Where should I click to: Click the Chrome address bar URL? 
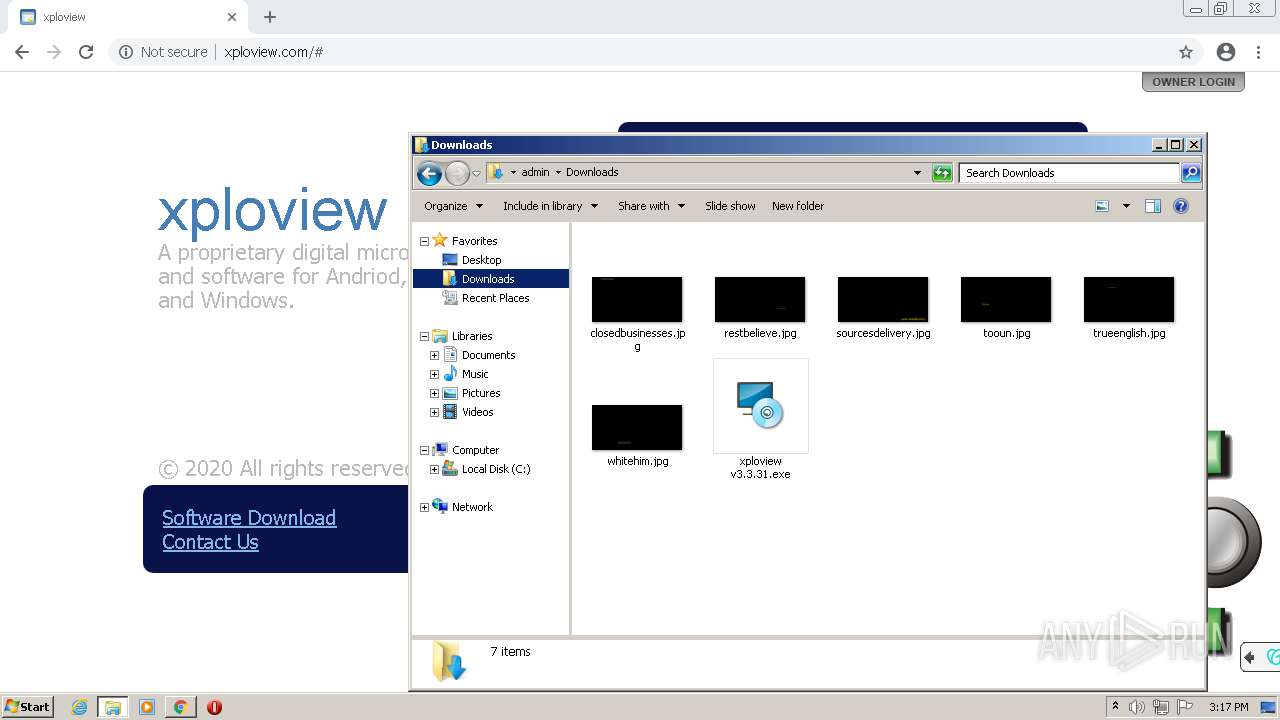[x=273, y=52]
